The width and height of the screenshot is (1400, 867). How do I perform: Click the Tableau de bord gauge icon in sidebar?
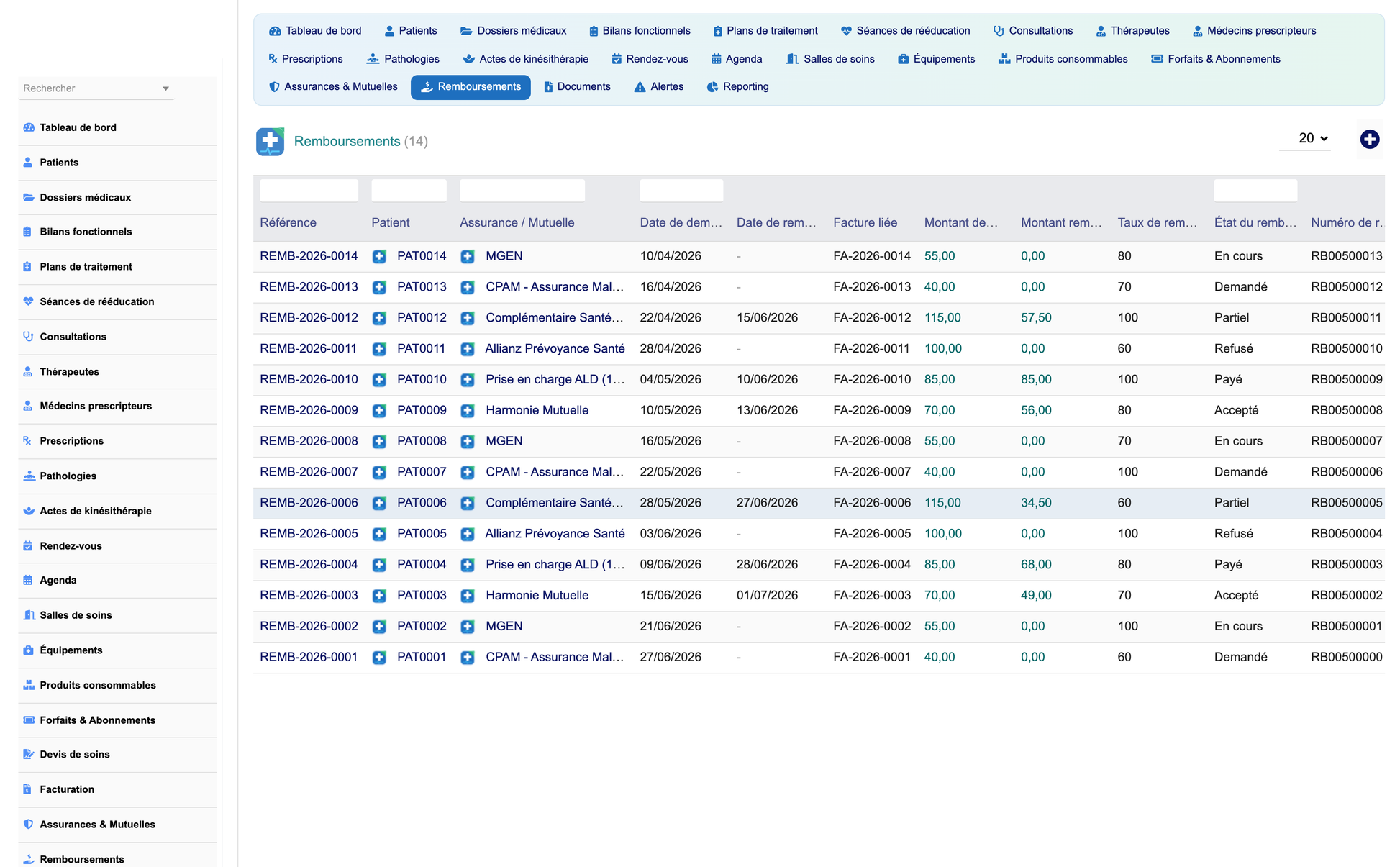29,127
